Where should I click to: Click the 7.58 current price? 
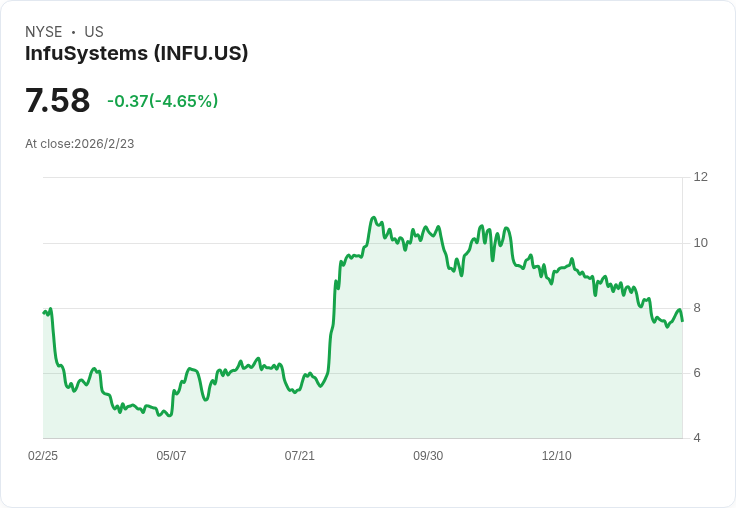point(57,101)
